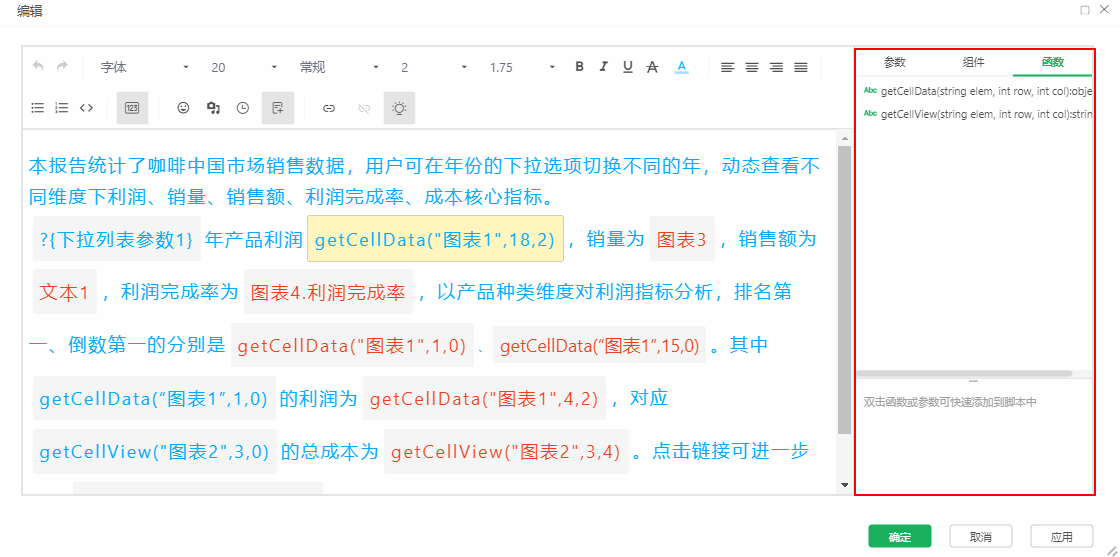Insert a numbered list
Image resolution: width=1120 pixels, height=557 pixels.
(x=62, y=108)
